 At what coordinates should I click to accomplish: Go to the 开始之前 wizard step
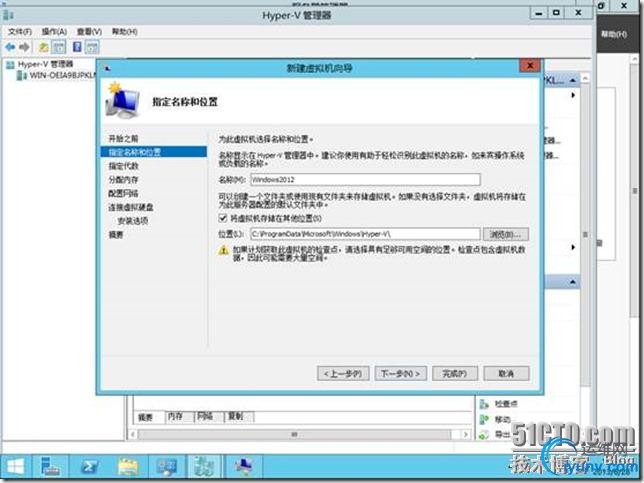(x=123, y=138)
